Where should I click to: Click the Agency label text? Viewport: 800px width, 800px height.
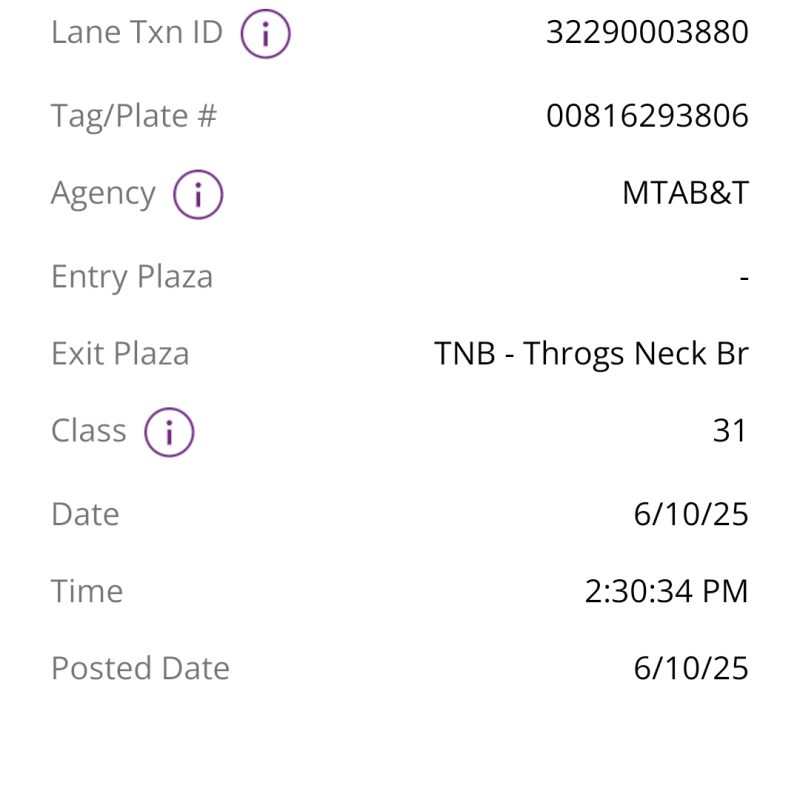tap(103, 194)
